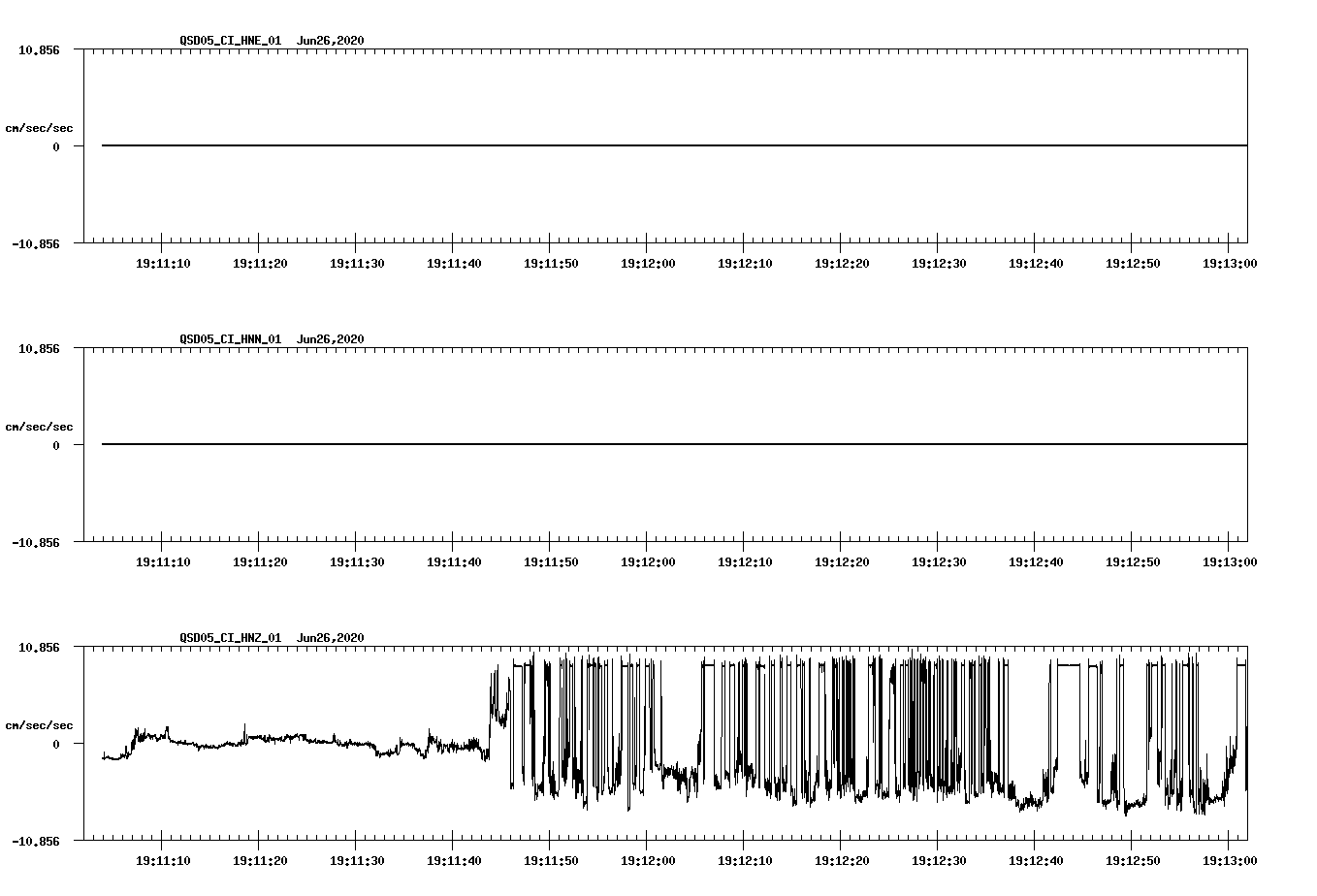Select Jun26,2020 date on HNZ chart
This screenshot has width=1317, height=896.
pos(331,638)
